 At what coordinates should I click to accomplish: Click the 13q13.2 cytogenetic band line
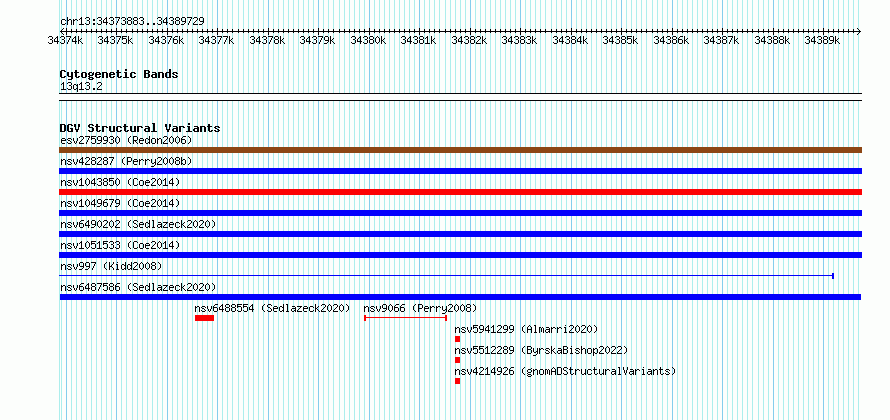pos(460,96)
